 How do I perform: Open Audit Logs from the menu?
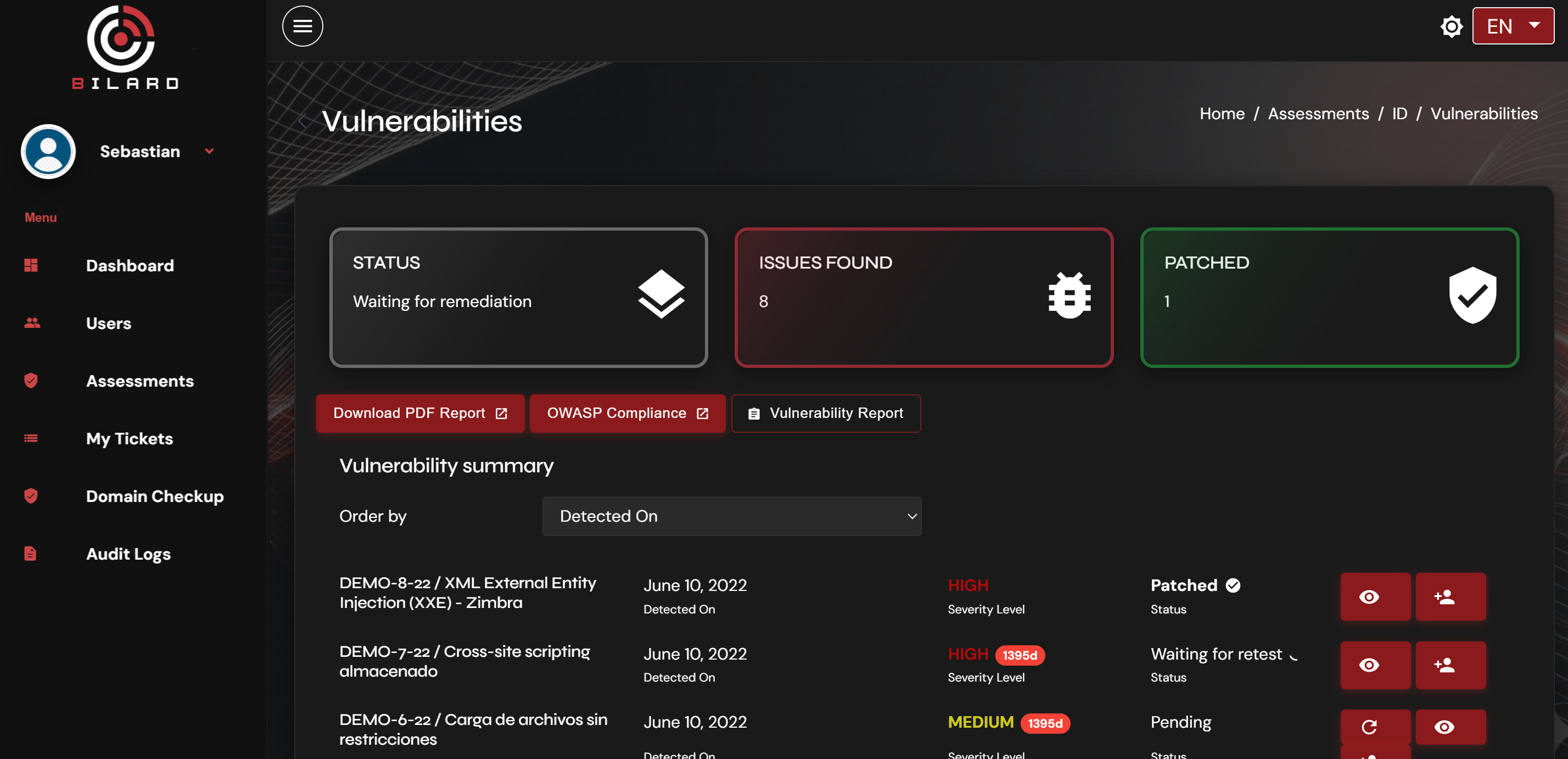coord(128,554)
